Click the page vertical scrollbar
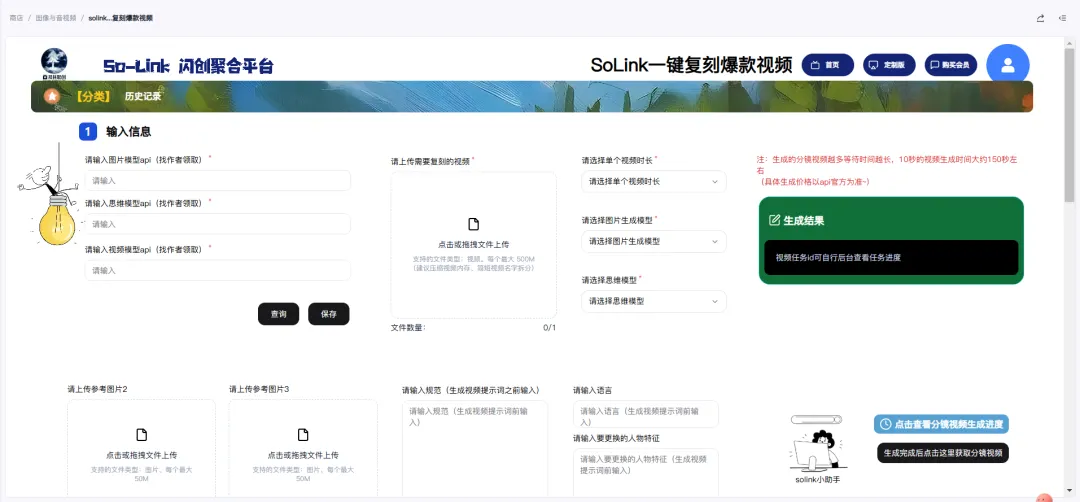Viewport: 1080px width, 502px height. [x=1068, y=124]
